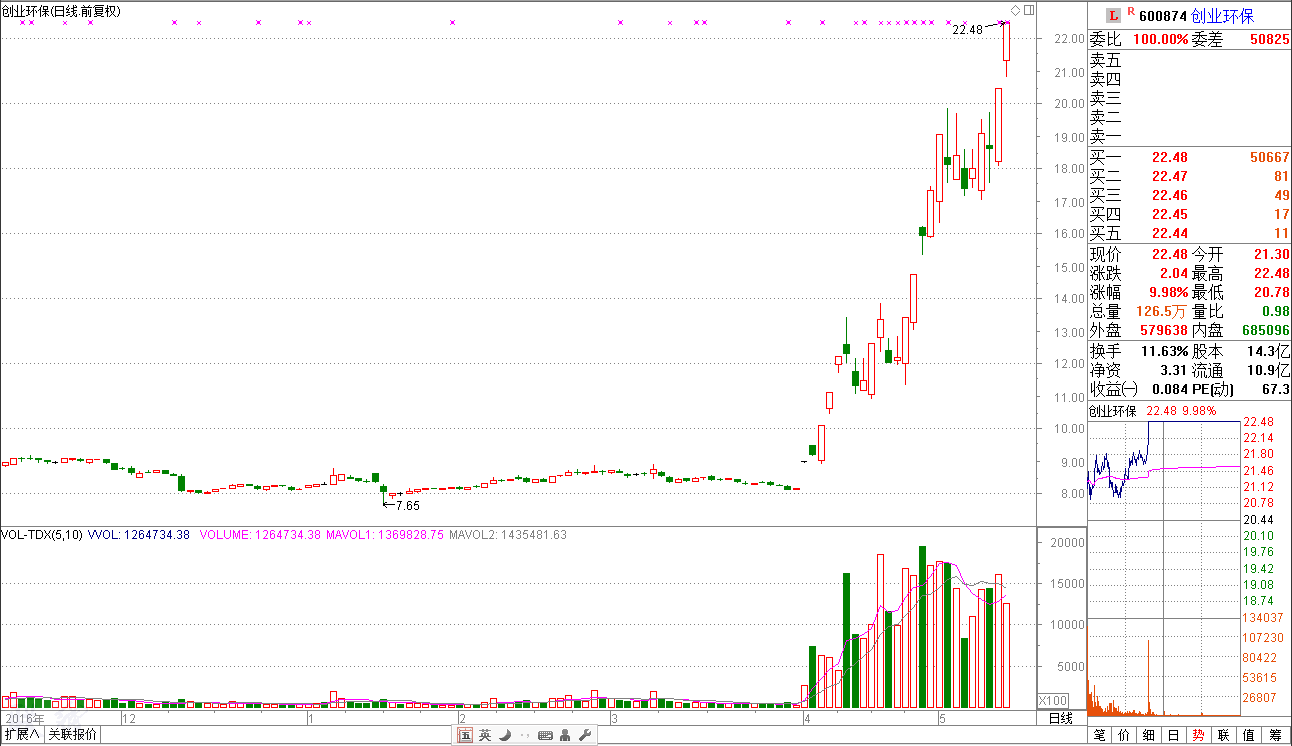
Task: Click the split-panel icon at chart top-right
Action: (x=1030, y=10)
